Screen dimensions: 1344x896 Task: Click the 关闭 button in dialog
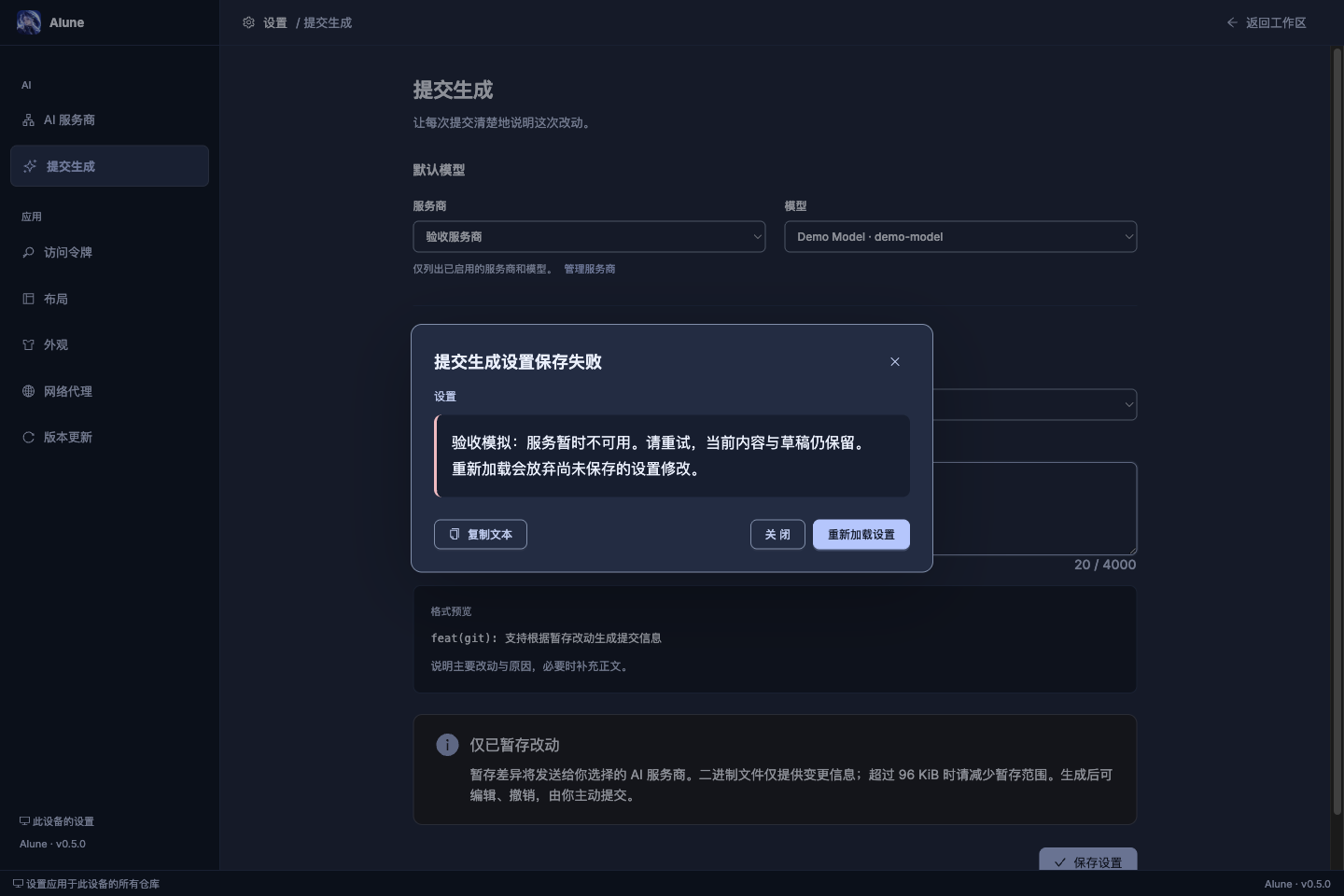tap(777, 534)
